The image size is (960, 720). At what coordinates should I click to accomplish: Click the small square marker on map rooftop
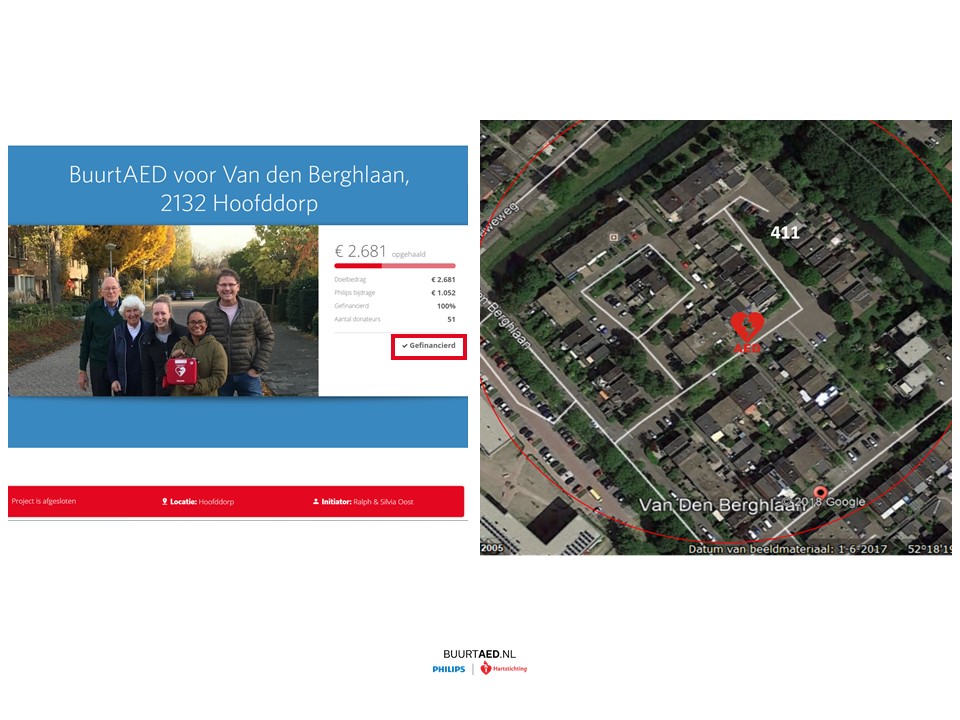[x=612, y=237]
